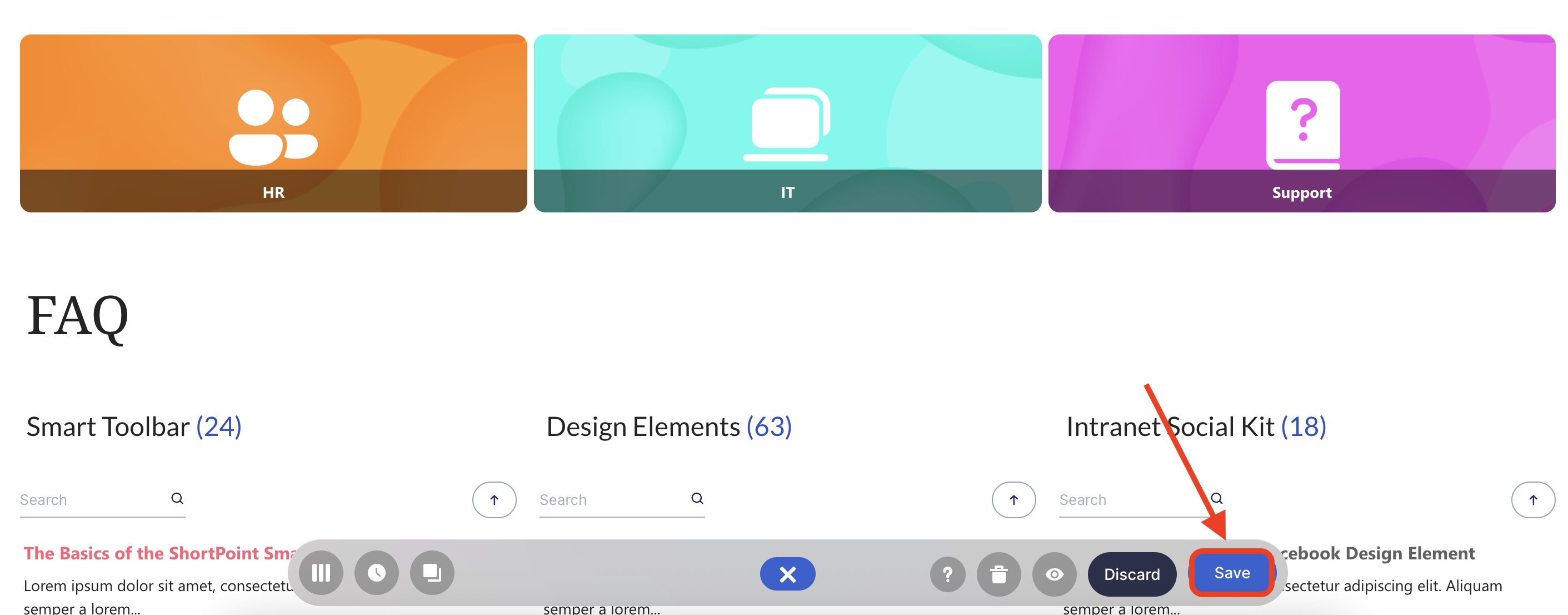Open the HR tile
Viewport: 1568px width, 615px height.
[273, 123]
